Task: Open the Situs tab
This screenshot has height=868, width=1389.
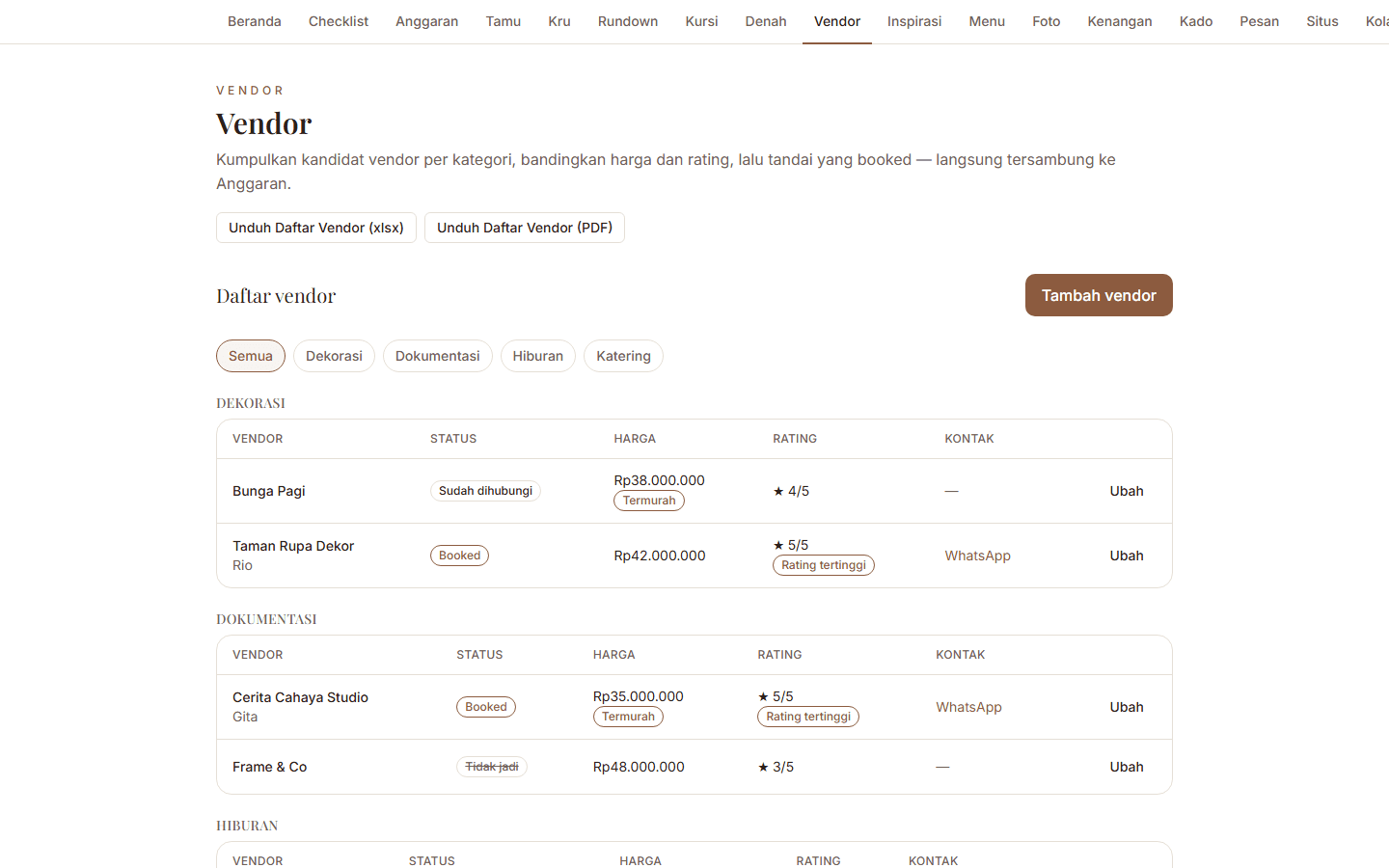Action: tap(1322, 21)
